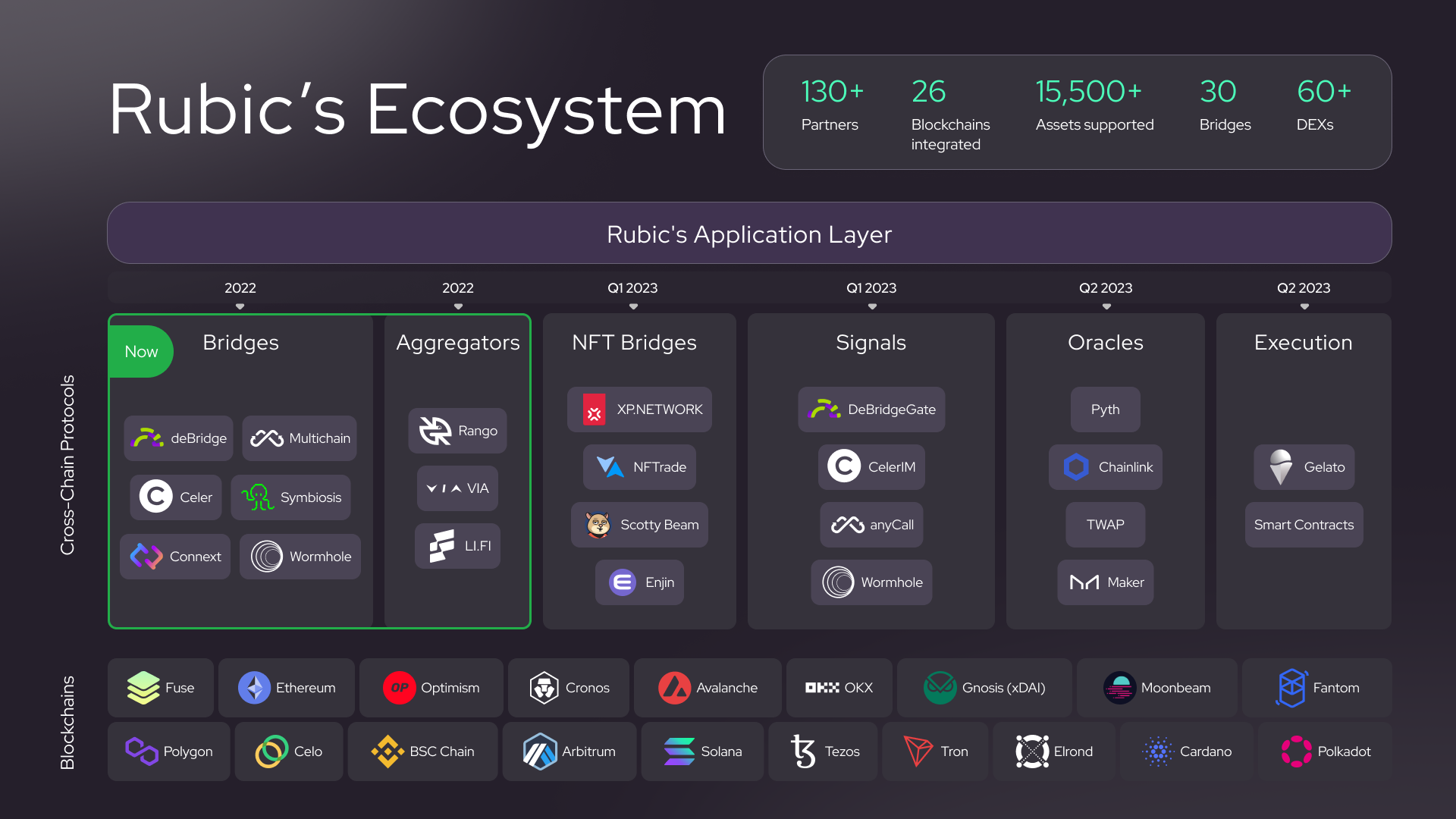Click the Connext logo icon
This screenshot has width=1456, height=819.
(x=146, y=557)
